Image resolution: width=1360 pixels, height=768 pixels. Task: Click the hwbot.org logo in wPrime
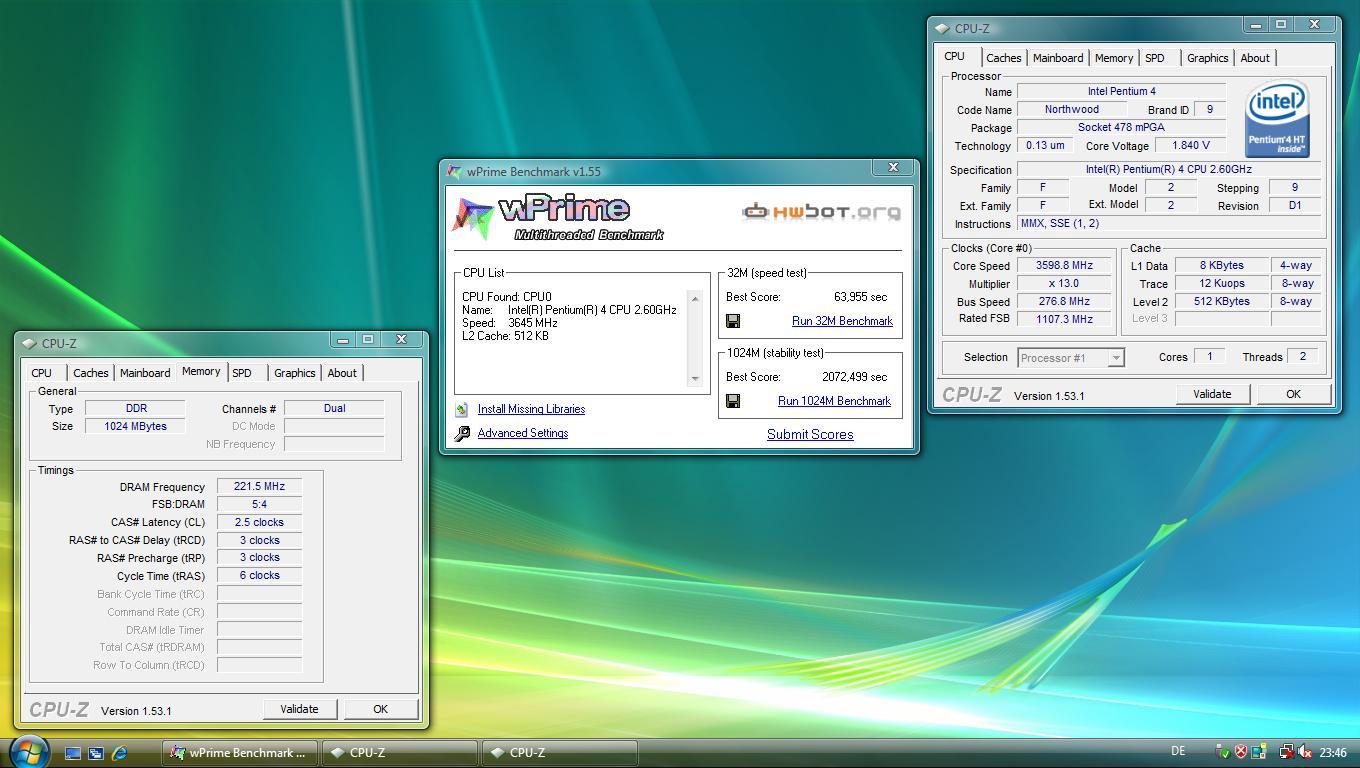point(821,211)
